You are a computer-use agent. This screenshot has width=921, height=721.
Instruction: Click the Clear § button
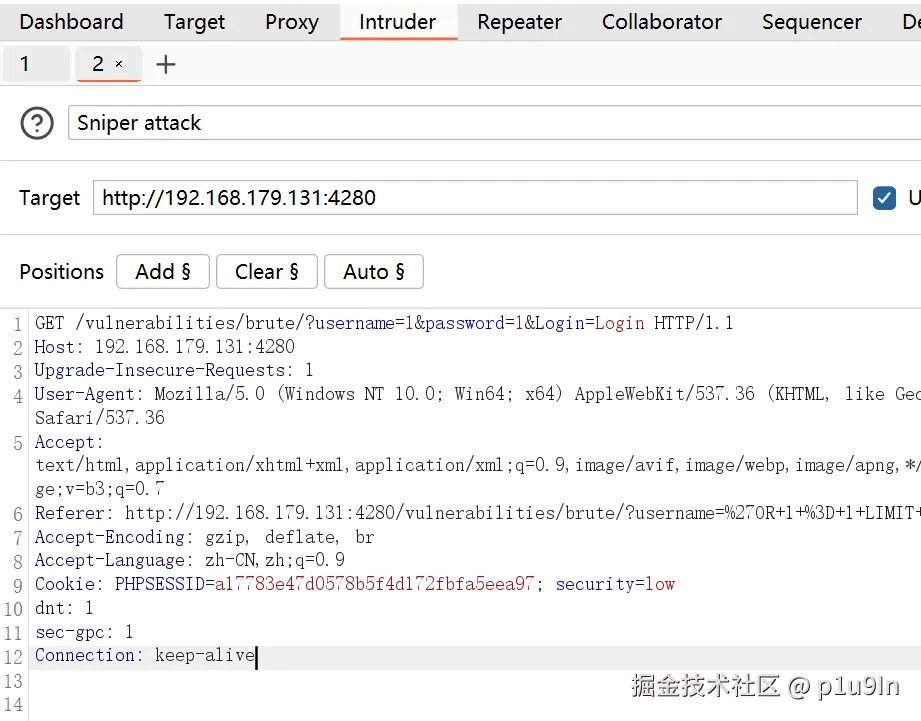pos(267,271)
